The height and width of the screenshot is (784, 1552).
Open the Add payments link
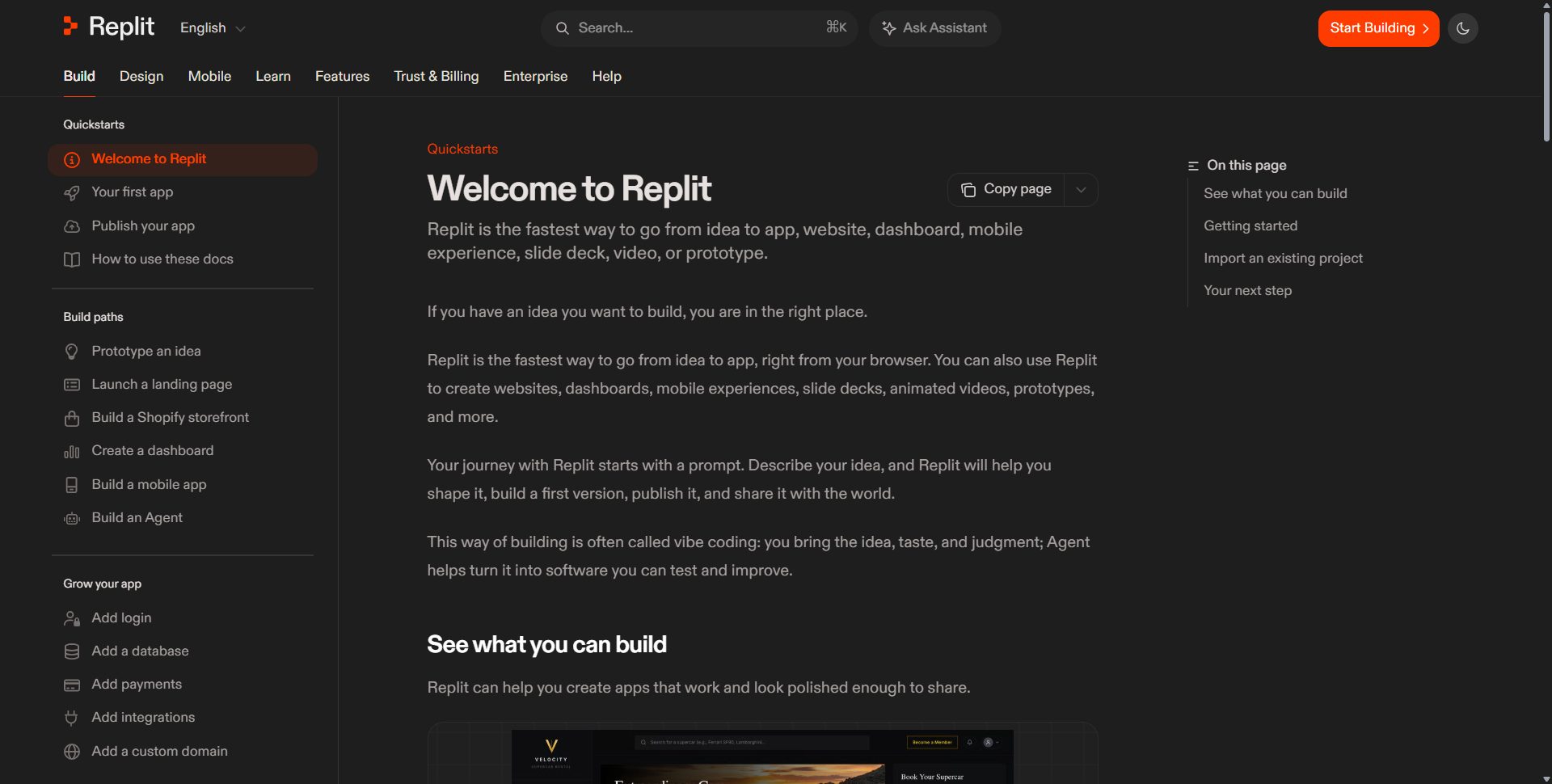pyautogui.click(x=137, y=685)
